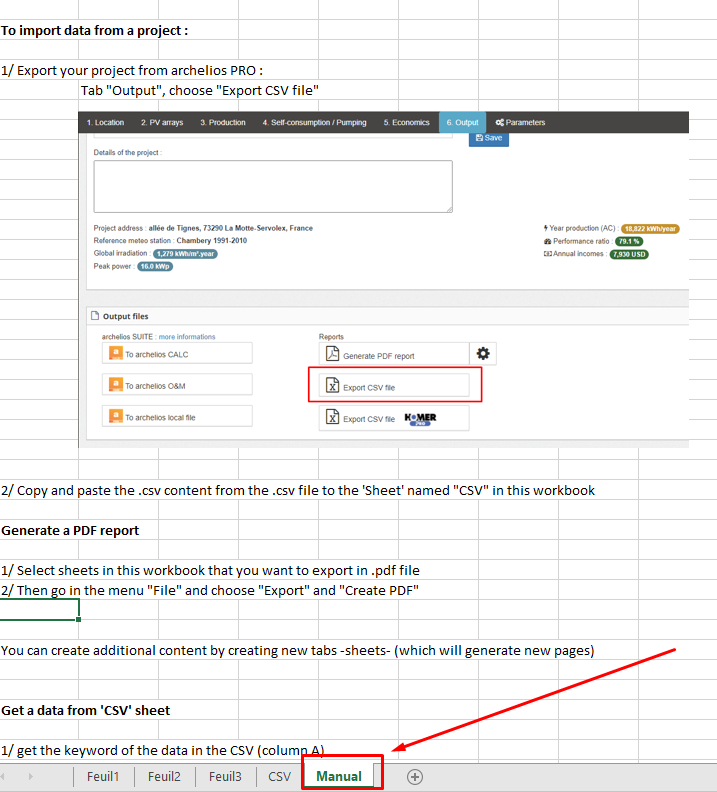
Task: Switch to the Feuil1 sheet tab
Action: (x=103, y=776)
